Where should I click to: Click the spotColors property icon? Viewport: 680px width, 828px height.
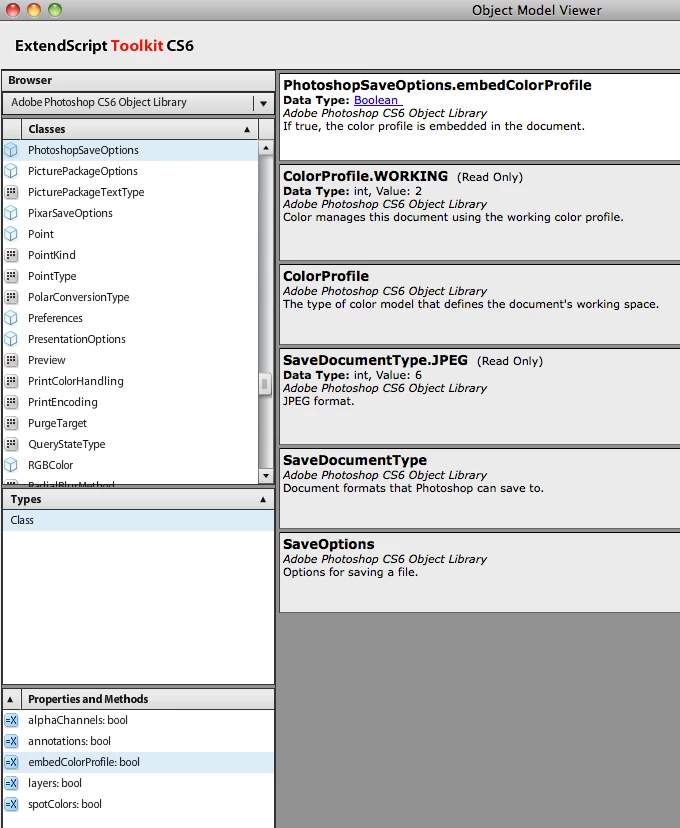point(11,804)
